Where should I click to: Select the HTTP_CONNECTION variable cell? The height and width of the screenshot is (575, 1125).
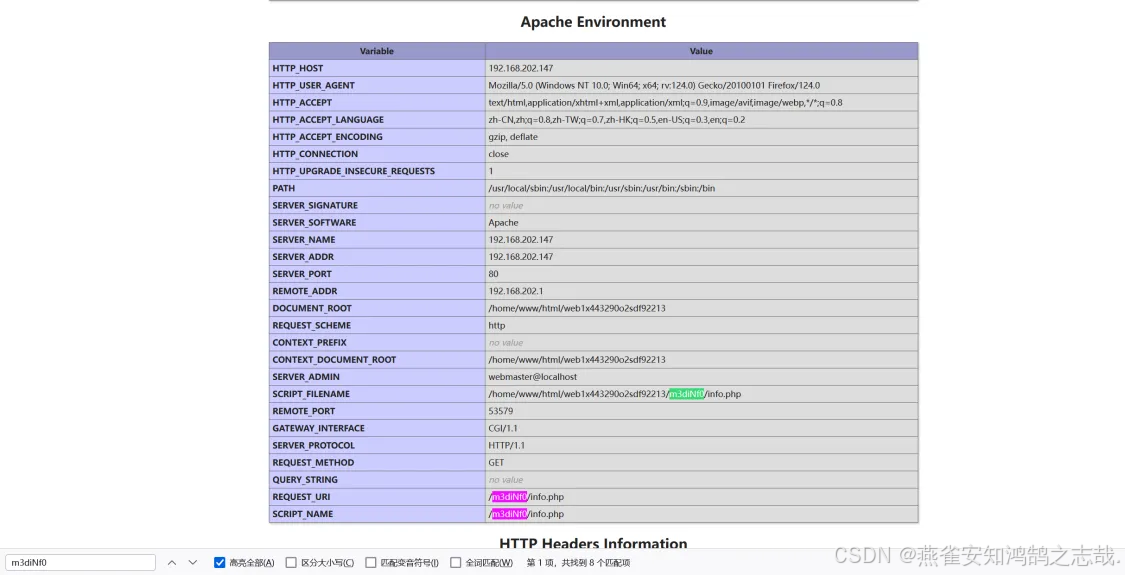(377, 154)
